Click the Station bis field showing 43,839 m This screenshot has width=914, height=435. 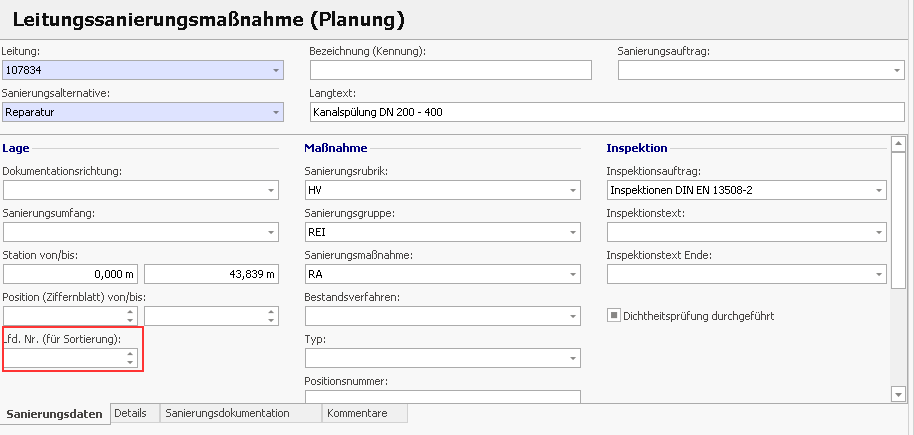coord(212,274)
